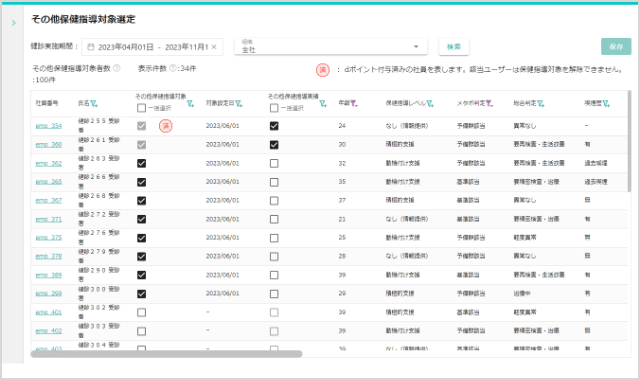Open the 全社 organization dropdown
The height and width of the screenshot is (380, 640).
[x=331, y=47]
